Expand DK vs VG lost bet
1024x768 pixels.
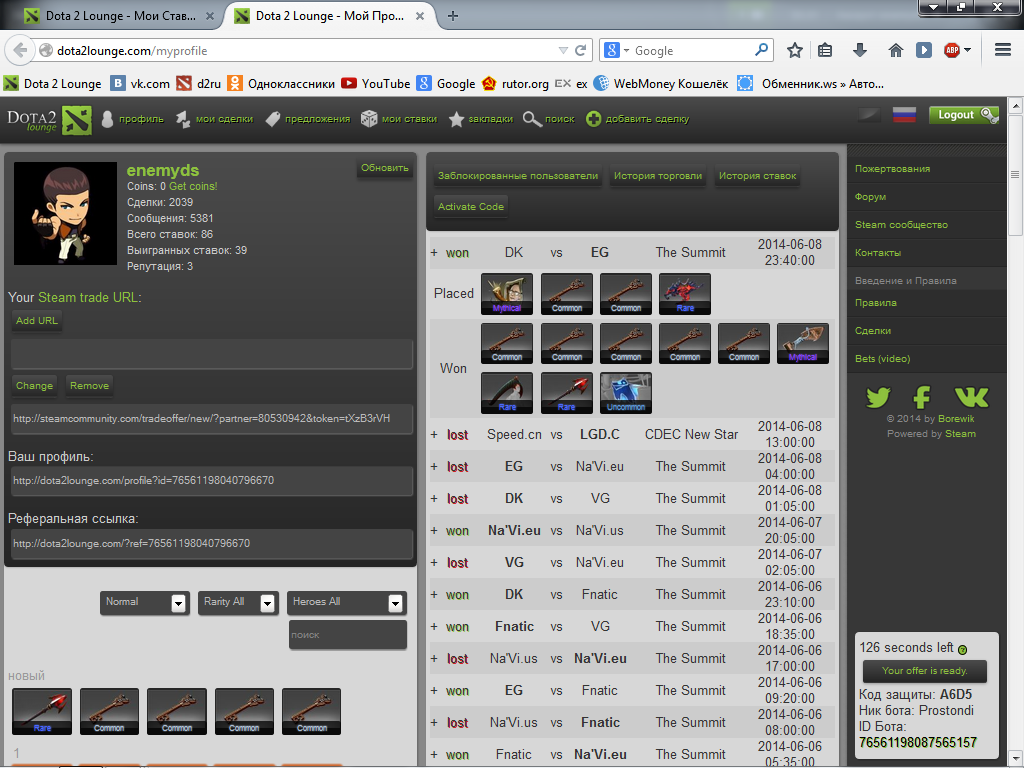click(x=434, y=499)
